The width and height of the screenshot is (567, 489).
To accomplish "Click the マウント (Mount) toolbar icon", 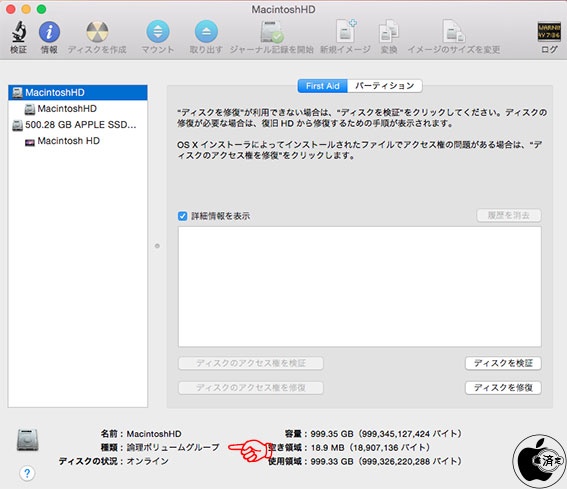I will tap(158, 32).
